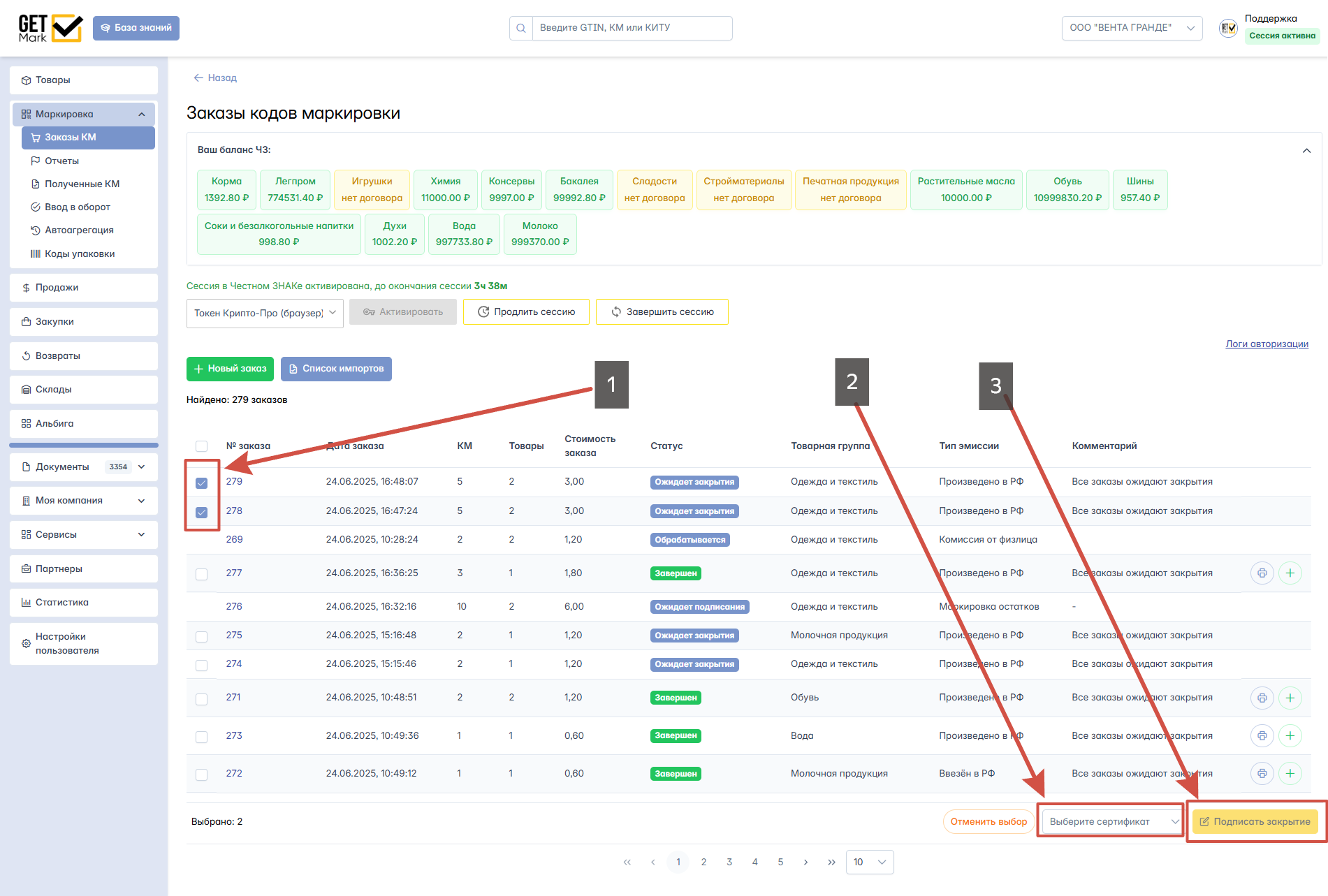Image resolution: width=1328 pixels, height=896 pixels.
Task: Click plus icon for order 272
Action: point(1290,773)
